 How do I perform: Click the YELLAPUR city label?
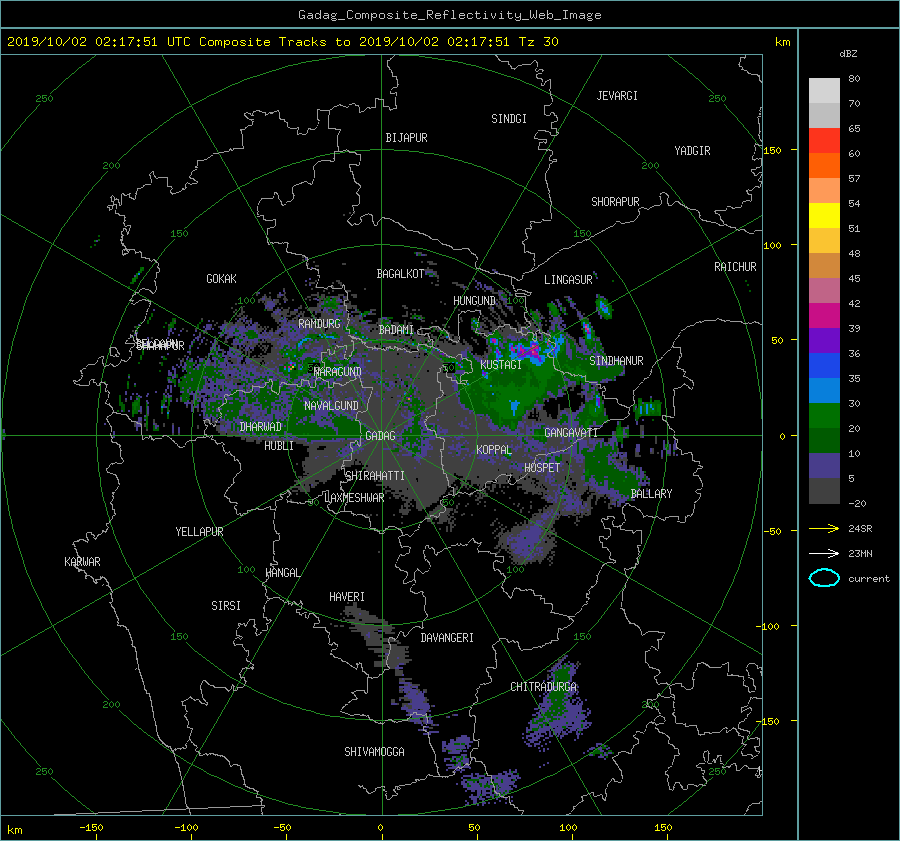pyautogui.click(x=199, y=532)
